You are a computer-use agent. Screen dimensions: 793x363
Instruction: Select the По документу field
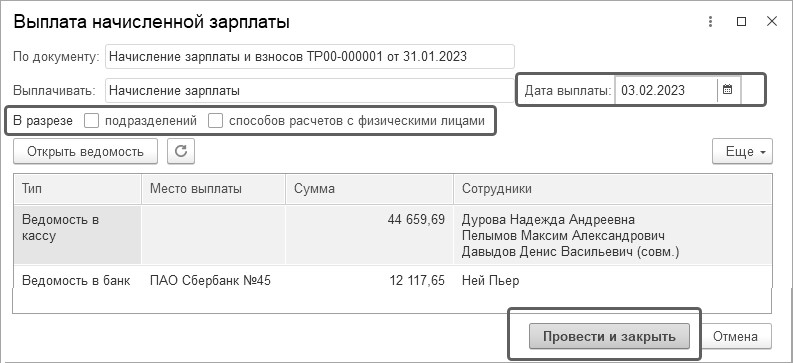[x=310, y=57]
